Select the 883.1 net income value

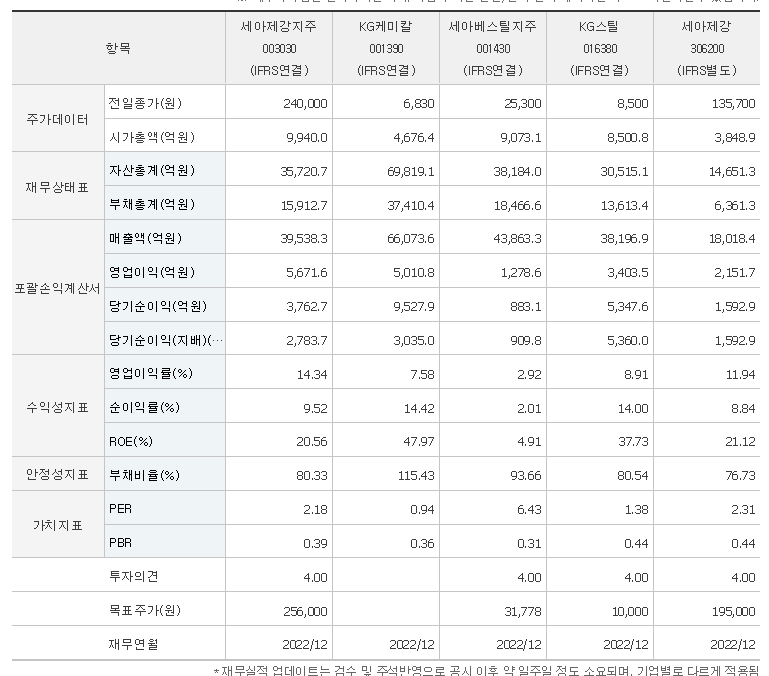point(526,307)
